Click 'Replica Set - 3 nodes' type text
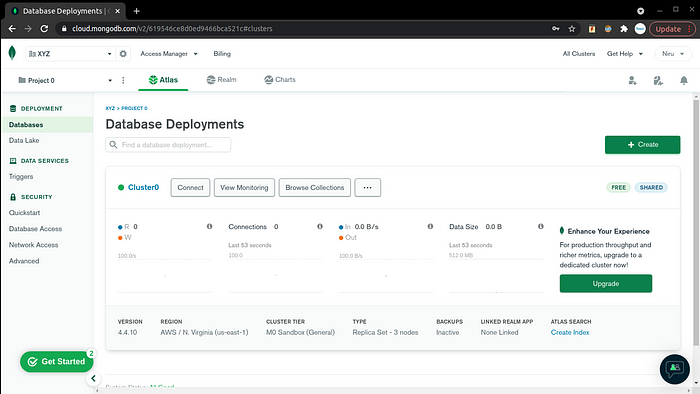 pos(385,332)
